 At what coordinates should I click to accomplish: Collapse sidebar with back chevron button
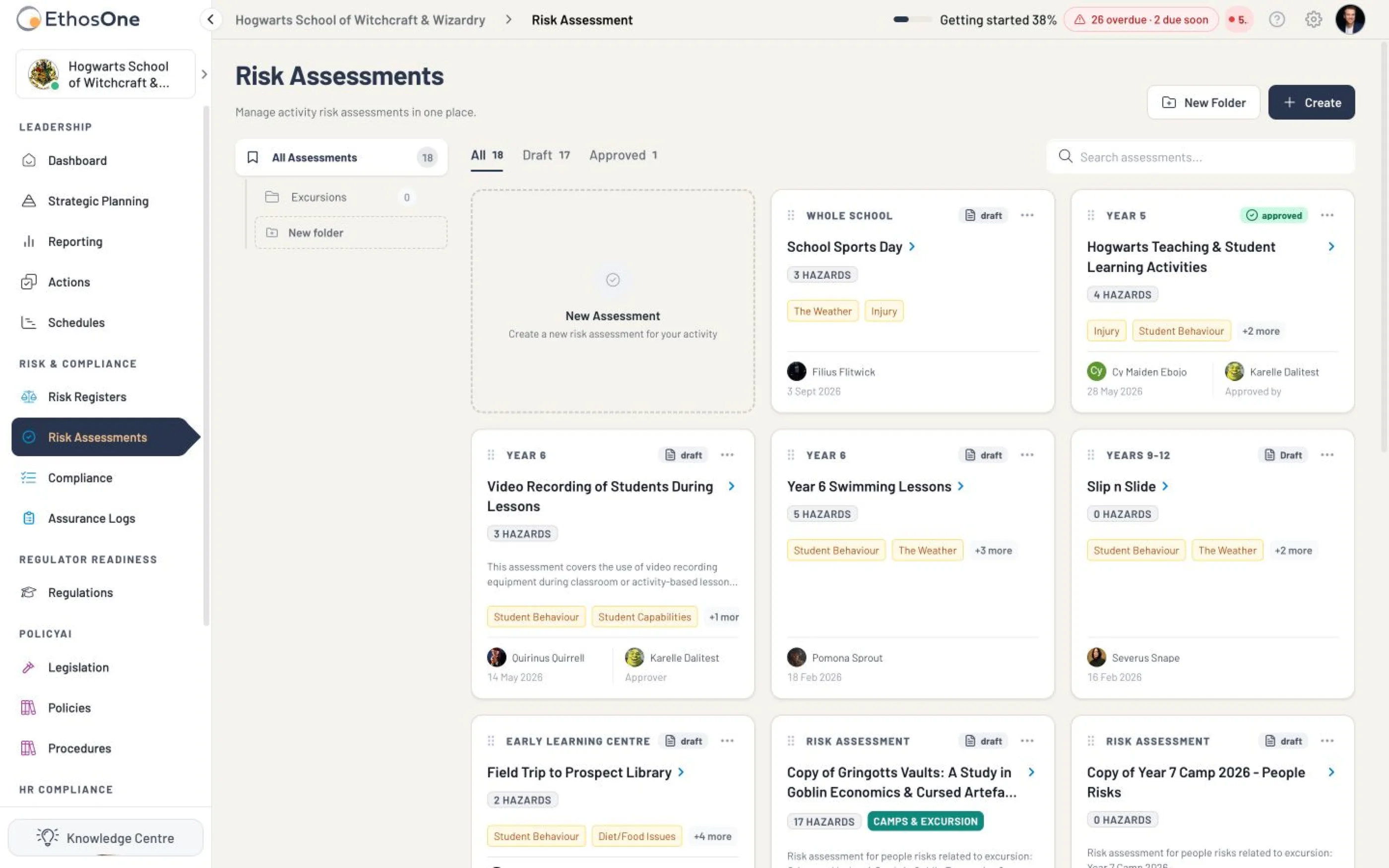211,19
